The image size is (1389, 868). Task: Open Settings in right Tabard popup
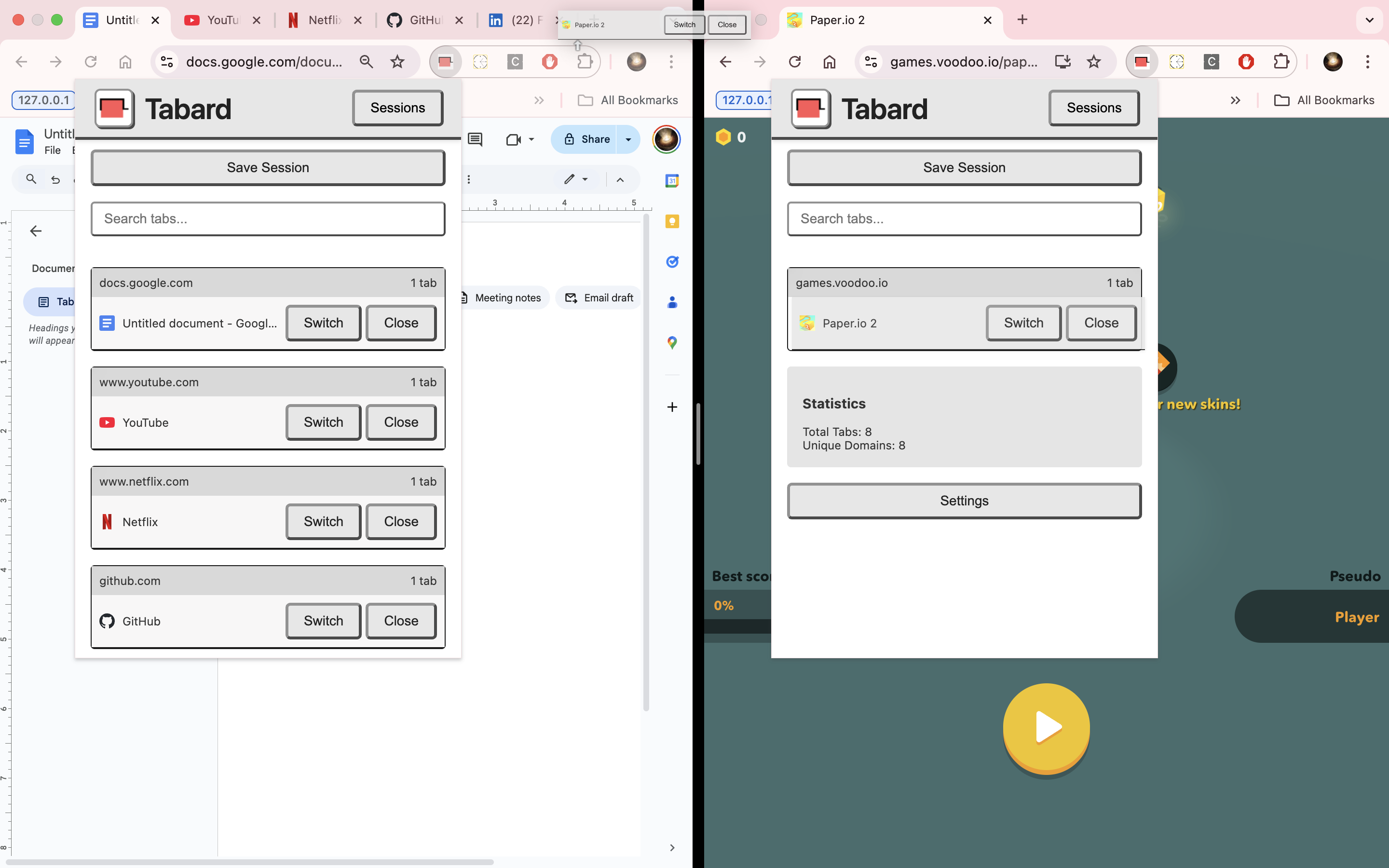click(964, 501)
